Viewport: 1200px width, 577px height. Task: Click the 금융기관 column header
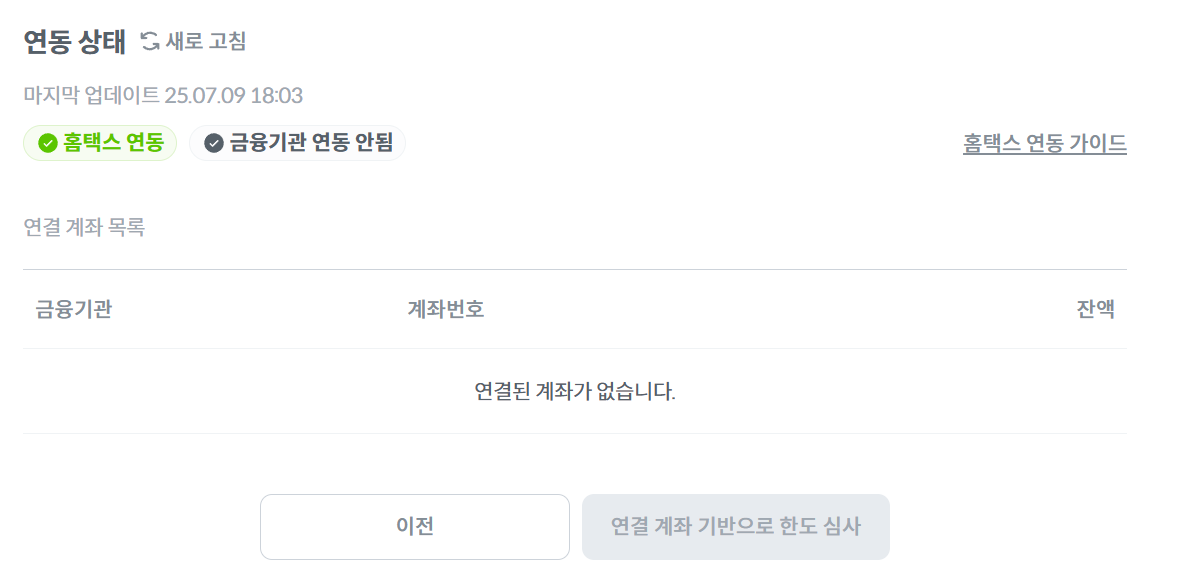[73, 309]
